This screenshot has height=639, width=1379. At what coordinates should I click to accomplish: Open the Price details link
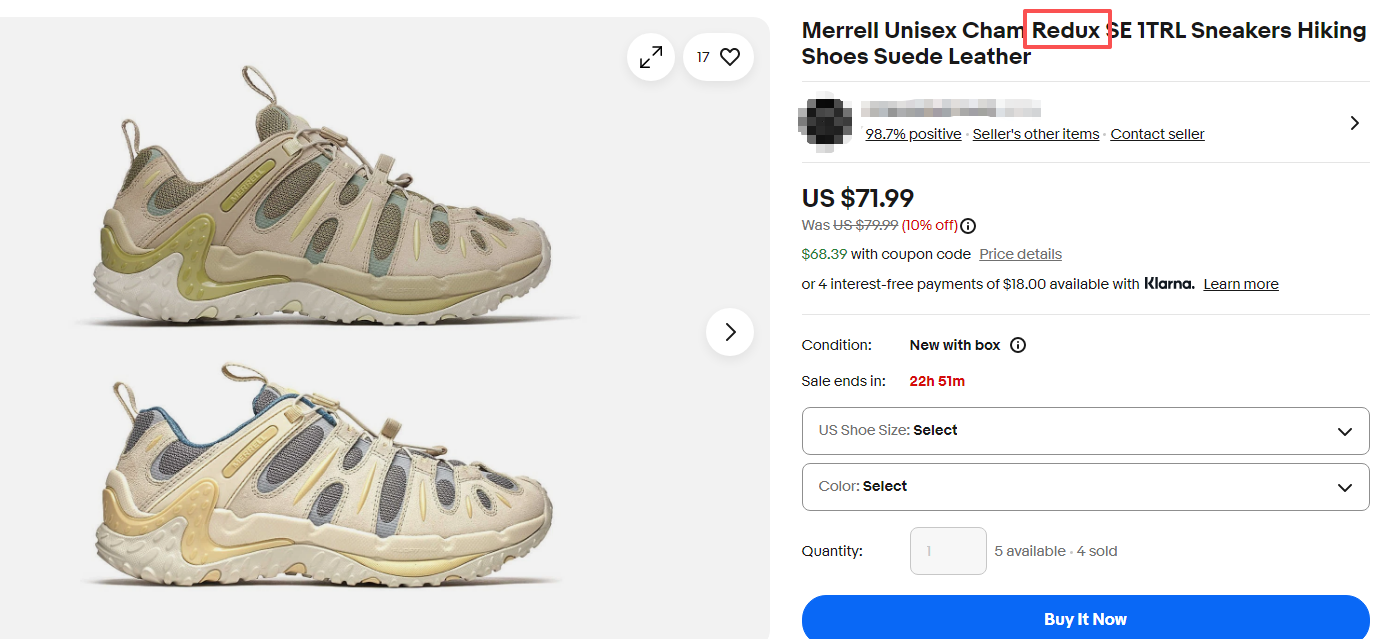[x=1020, y=254]
